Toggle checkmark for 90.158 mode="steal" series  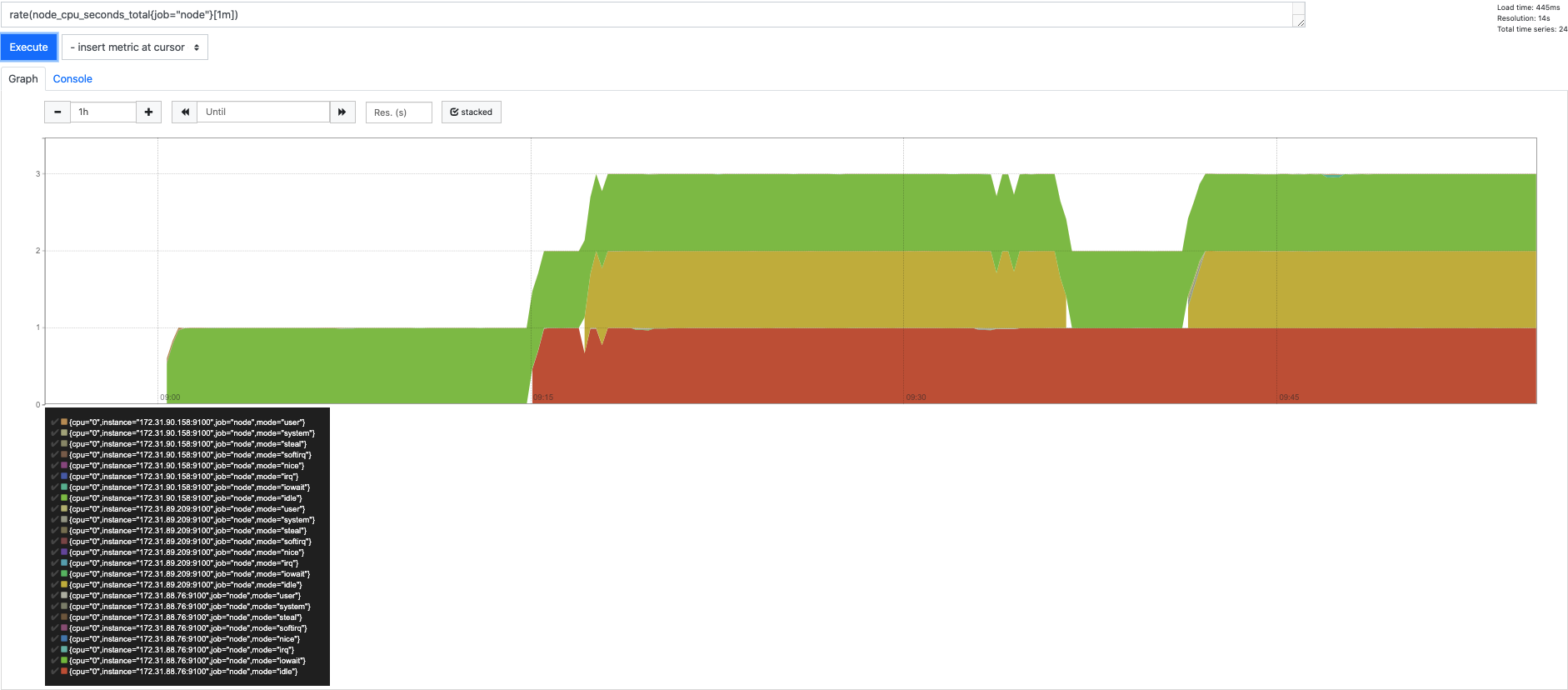[x=55, y=444]
